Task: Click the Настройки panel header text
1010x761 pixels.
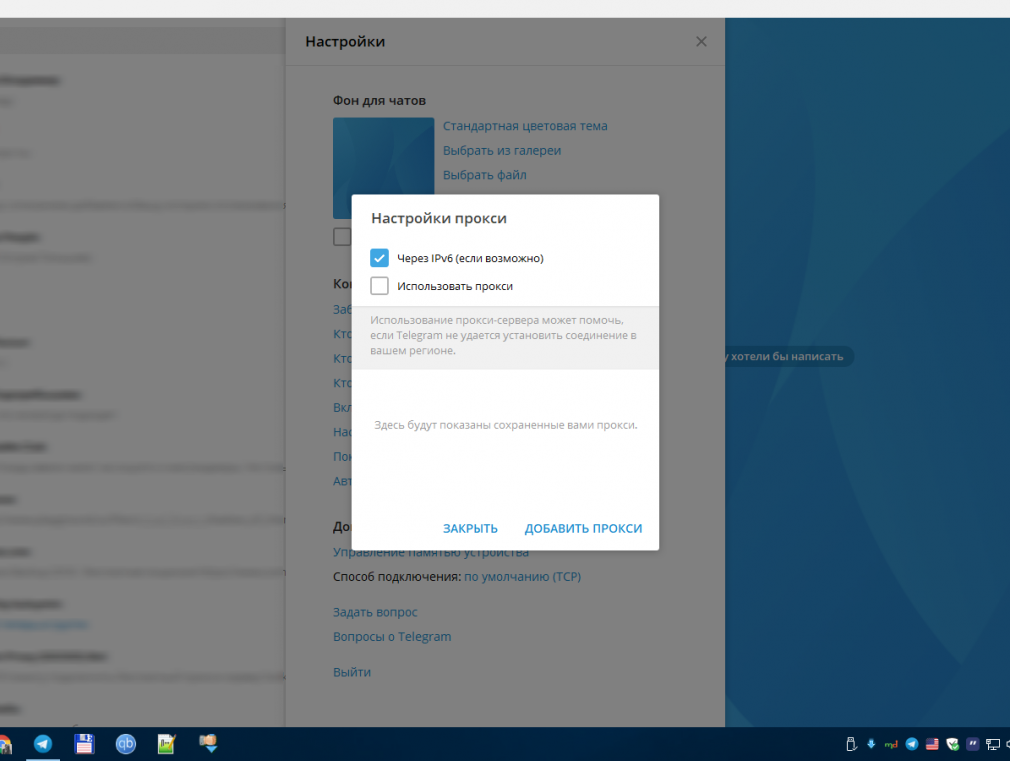Action: click(345, 41)
